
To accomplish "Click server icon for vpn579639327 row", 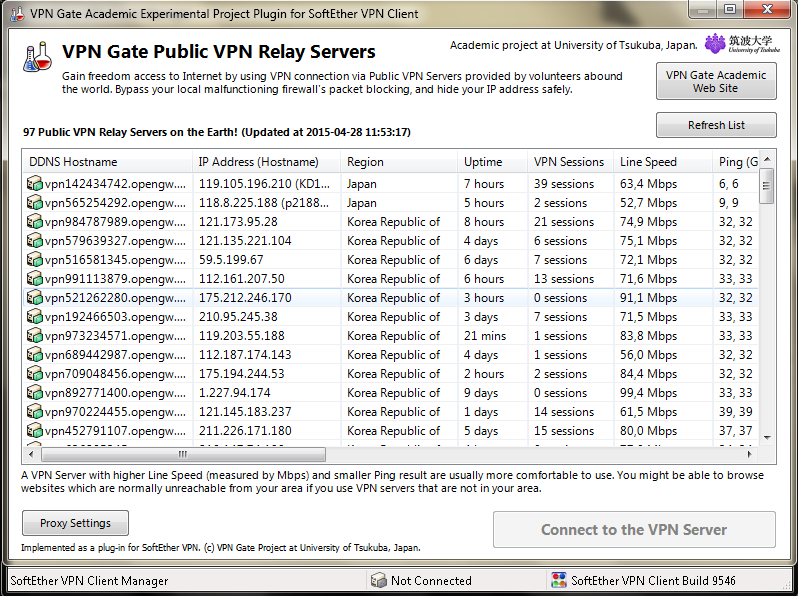I will click(35, 240).
